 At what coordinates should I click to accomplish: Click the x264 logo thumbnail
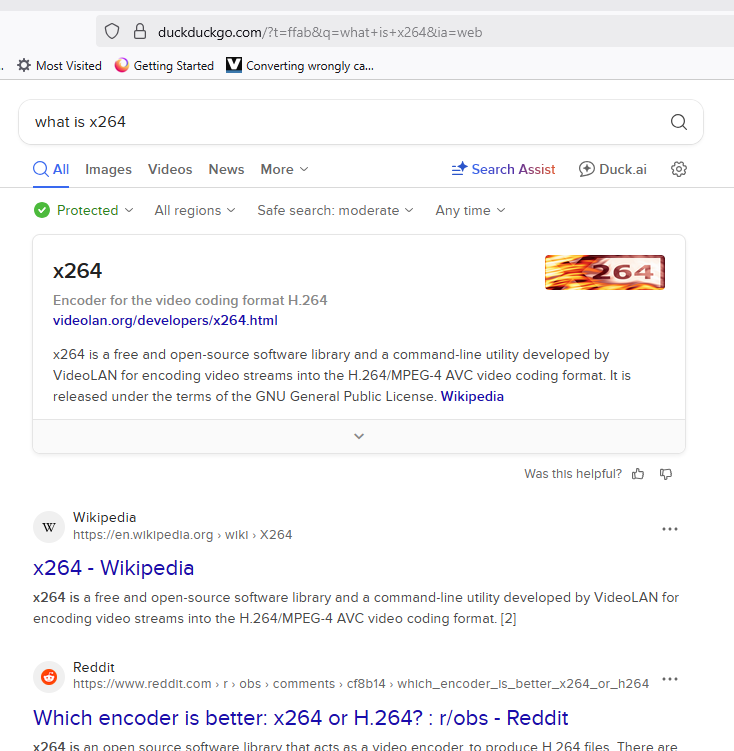pos(605,273)
